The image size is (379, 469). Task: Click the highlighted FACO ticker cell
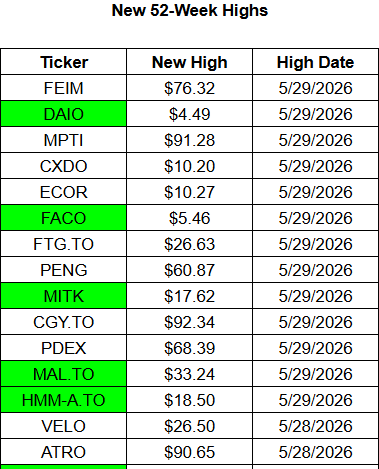pyautogui.click(x=64, y=218)
